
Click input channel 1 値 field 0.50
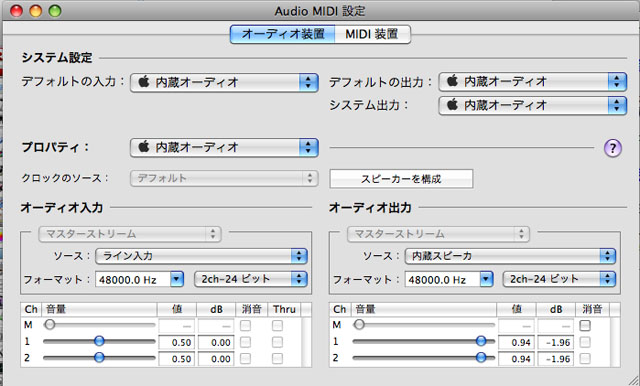click(176, 342)
